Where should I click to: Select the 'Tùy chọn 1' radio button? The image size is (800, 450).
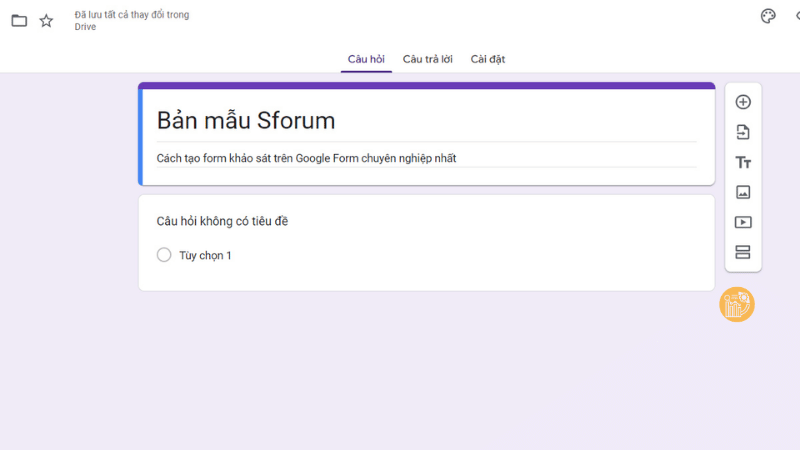coord(164,255)
